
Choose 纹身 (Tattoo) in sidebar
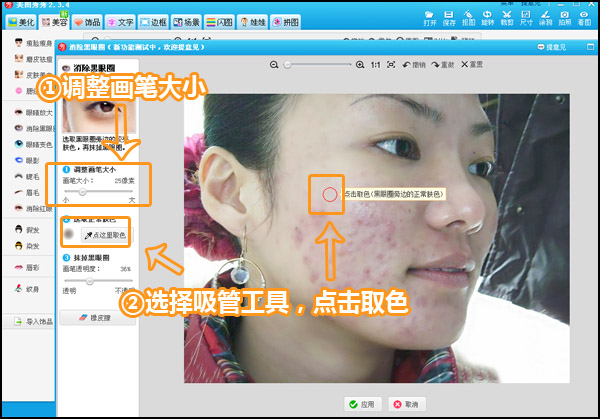[x=27, y=289]
